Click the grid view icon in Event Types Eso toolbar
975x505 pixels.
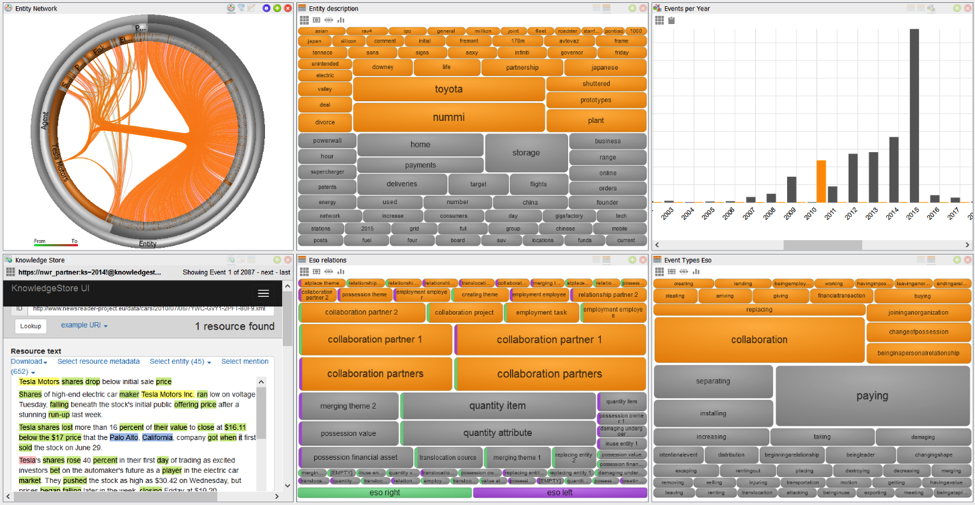659,271
